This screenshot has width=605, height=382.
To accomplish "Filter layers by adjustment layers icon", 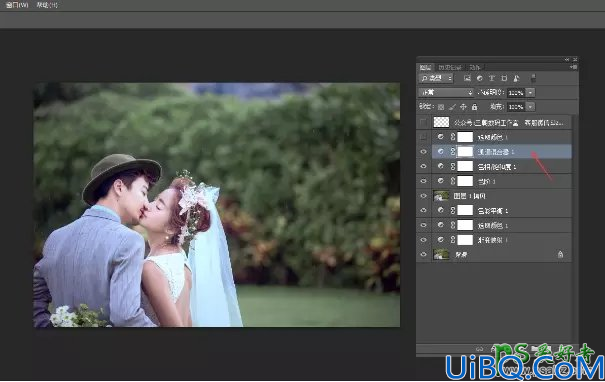I will (480, 78).
